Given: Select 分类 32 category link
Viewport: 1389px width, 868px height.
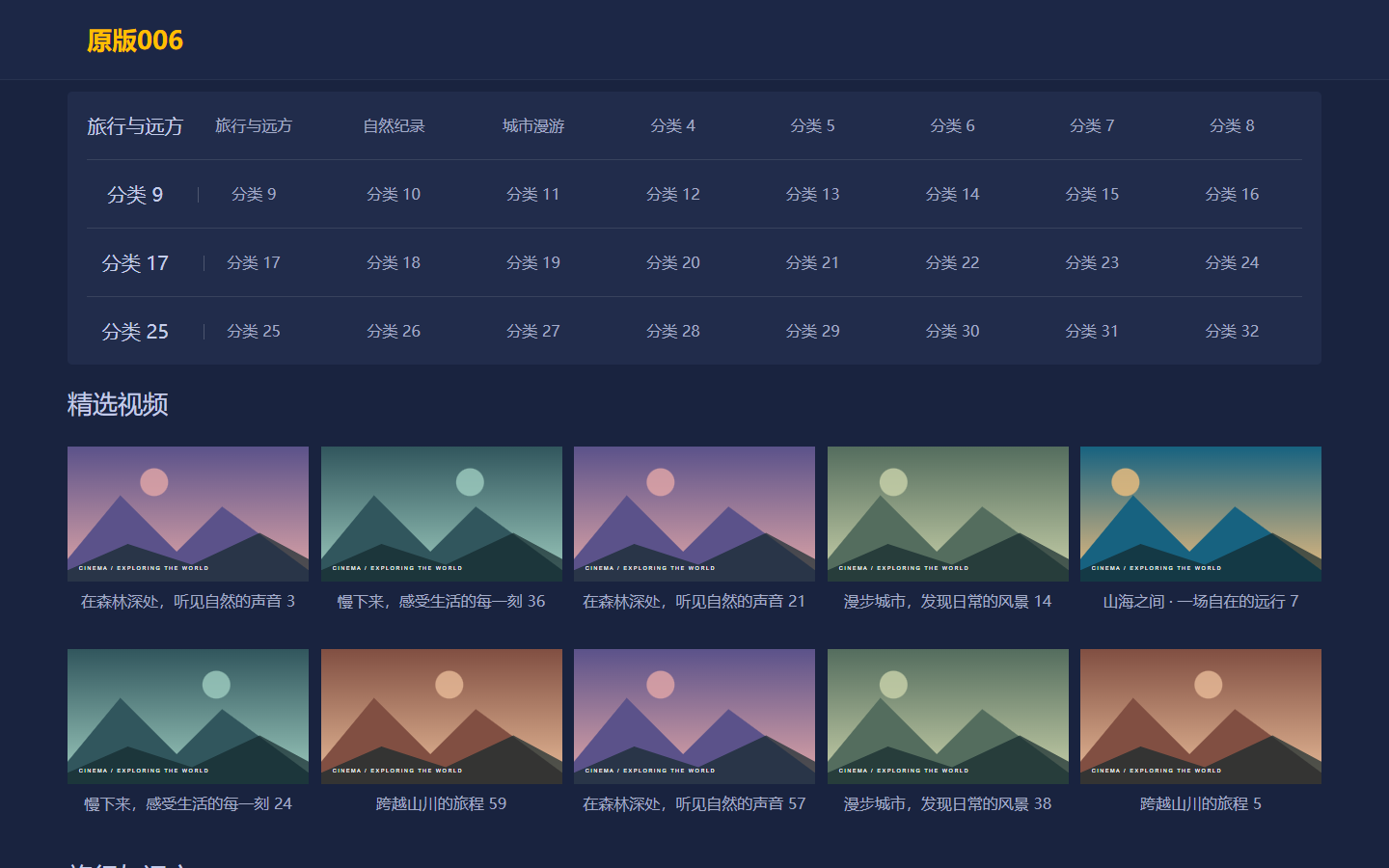Looking at the screenshot, I should click(1232, 332).
